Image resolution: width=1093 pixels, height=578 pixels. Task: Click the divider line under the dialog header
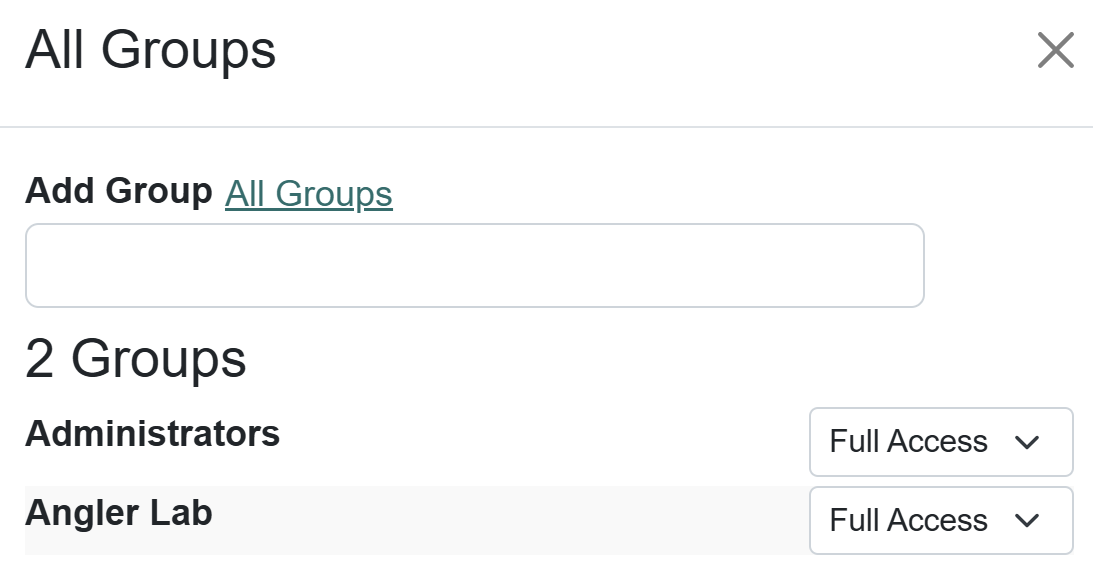point(546,127)
